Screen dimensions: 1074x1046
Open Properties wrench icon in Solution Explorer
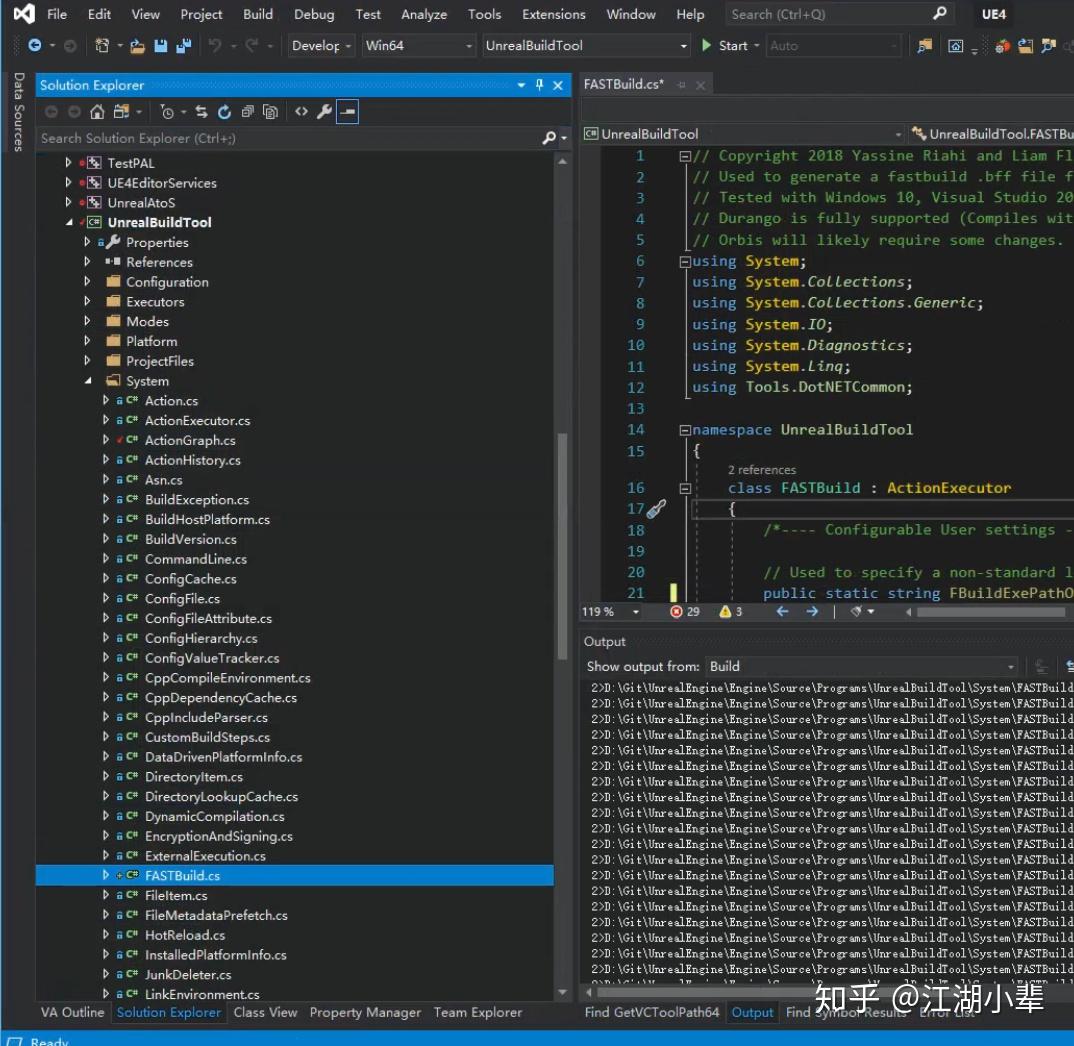(324, 112)
